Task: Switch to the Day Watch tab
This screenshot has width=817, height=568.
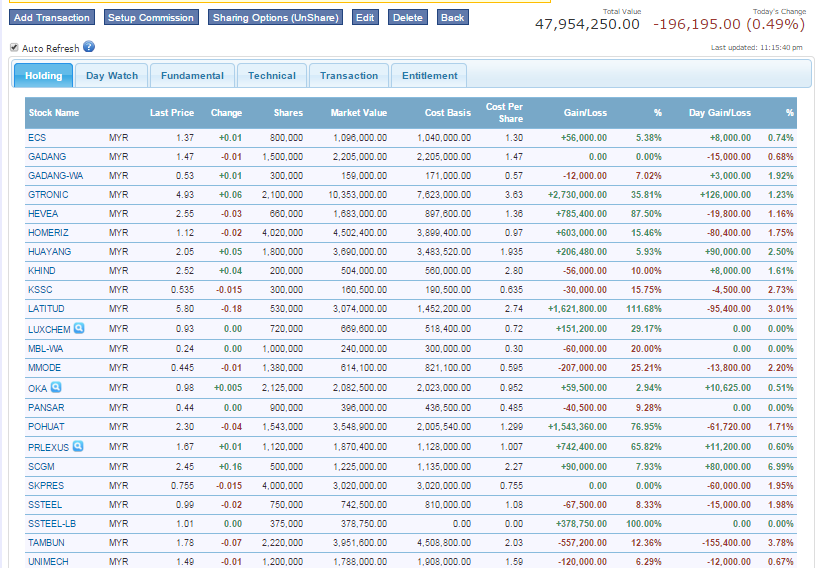Action: pyautogui.click(x=112, y=76)
